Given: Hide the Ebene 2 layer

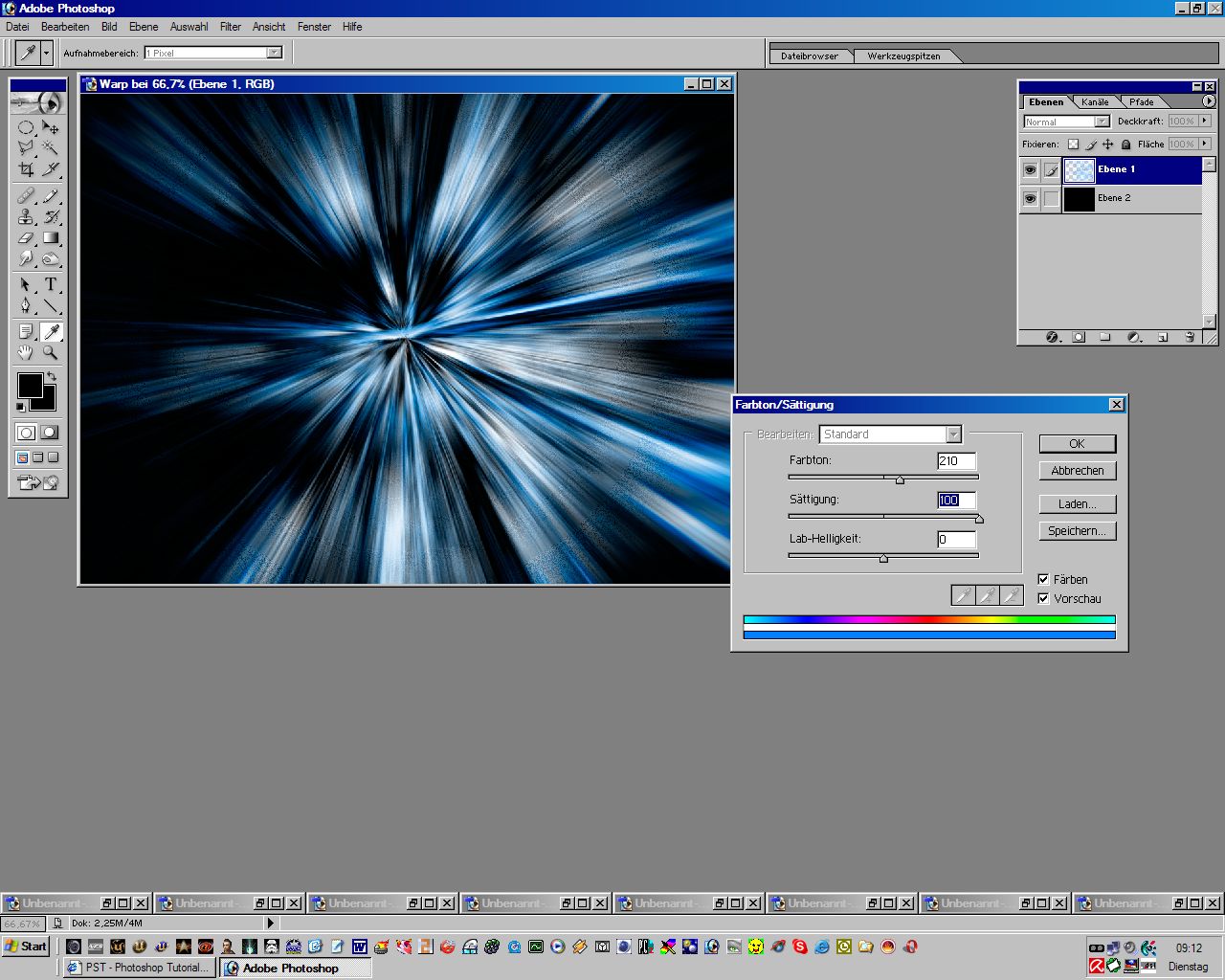Looking at the screenshot, I should click(x=1030, y=199).
